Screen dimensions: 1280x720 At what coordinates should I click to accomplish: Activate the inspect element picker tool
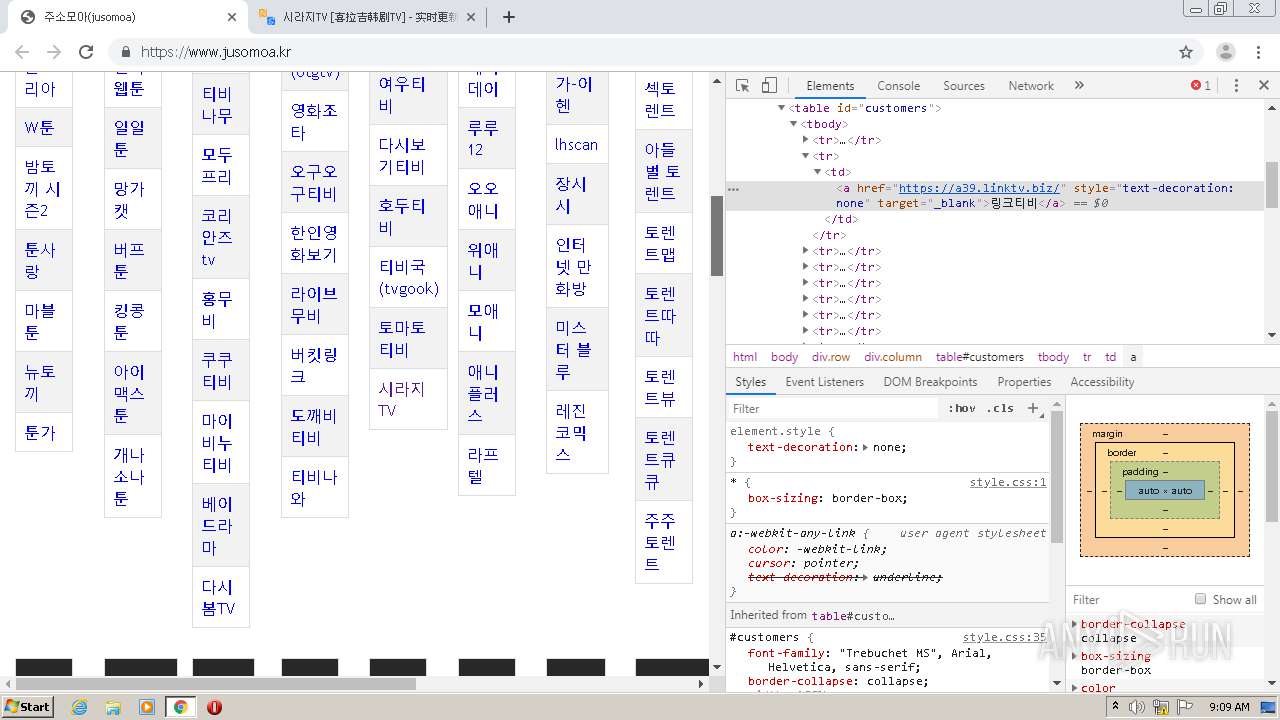coord(742,86)
